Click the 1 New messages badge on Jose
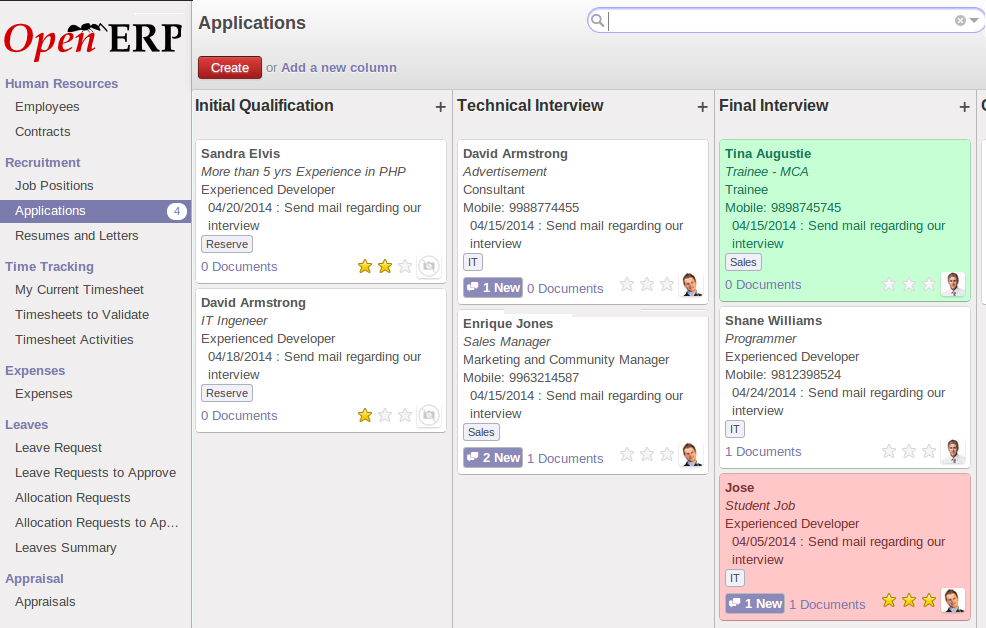Viewport: 986px width, 628px height. coord(755,603)
